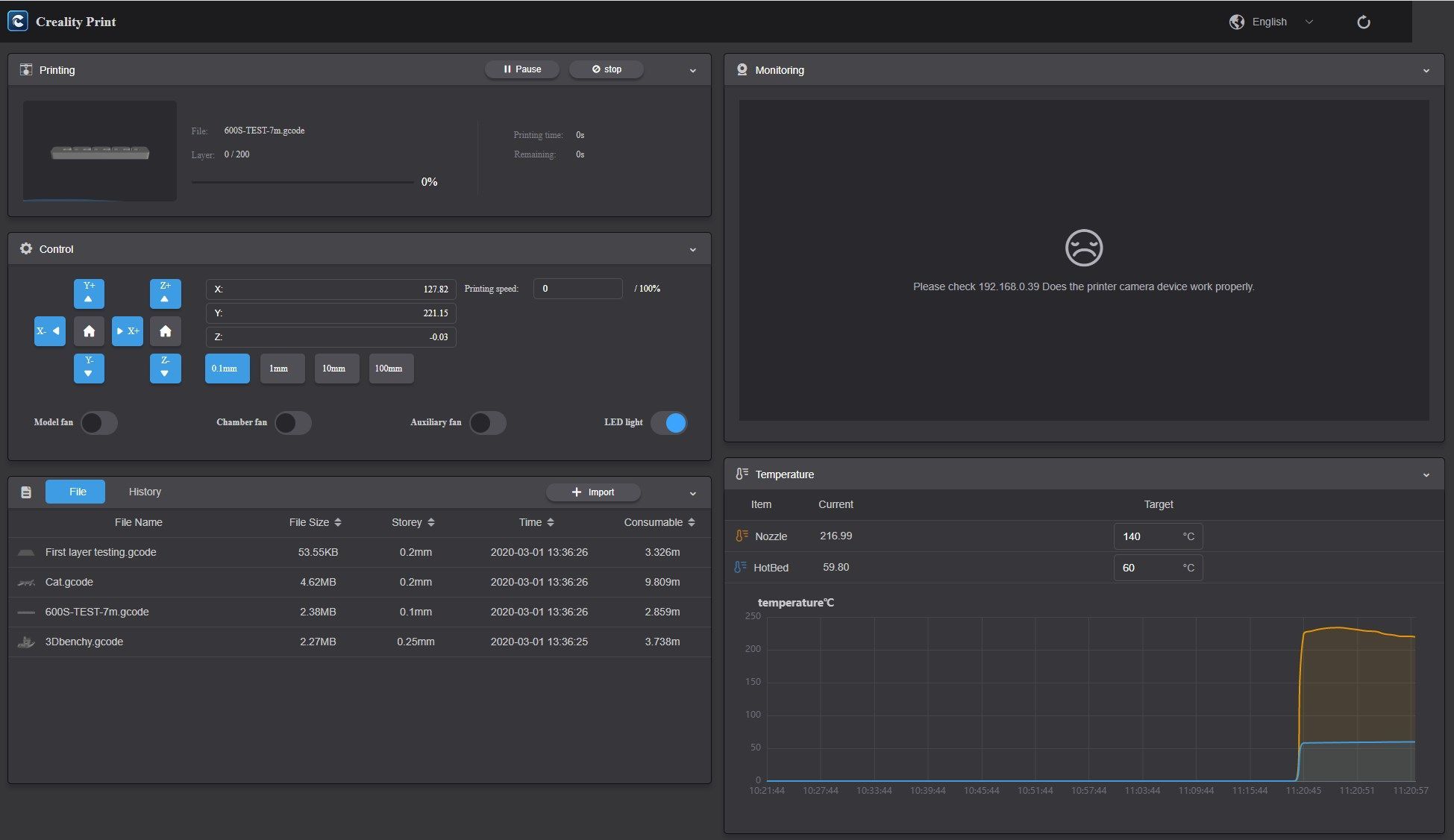Pause the current print

[521, 69]
